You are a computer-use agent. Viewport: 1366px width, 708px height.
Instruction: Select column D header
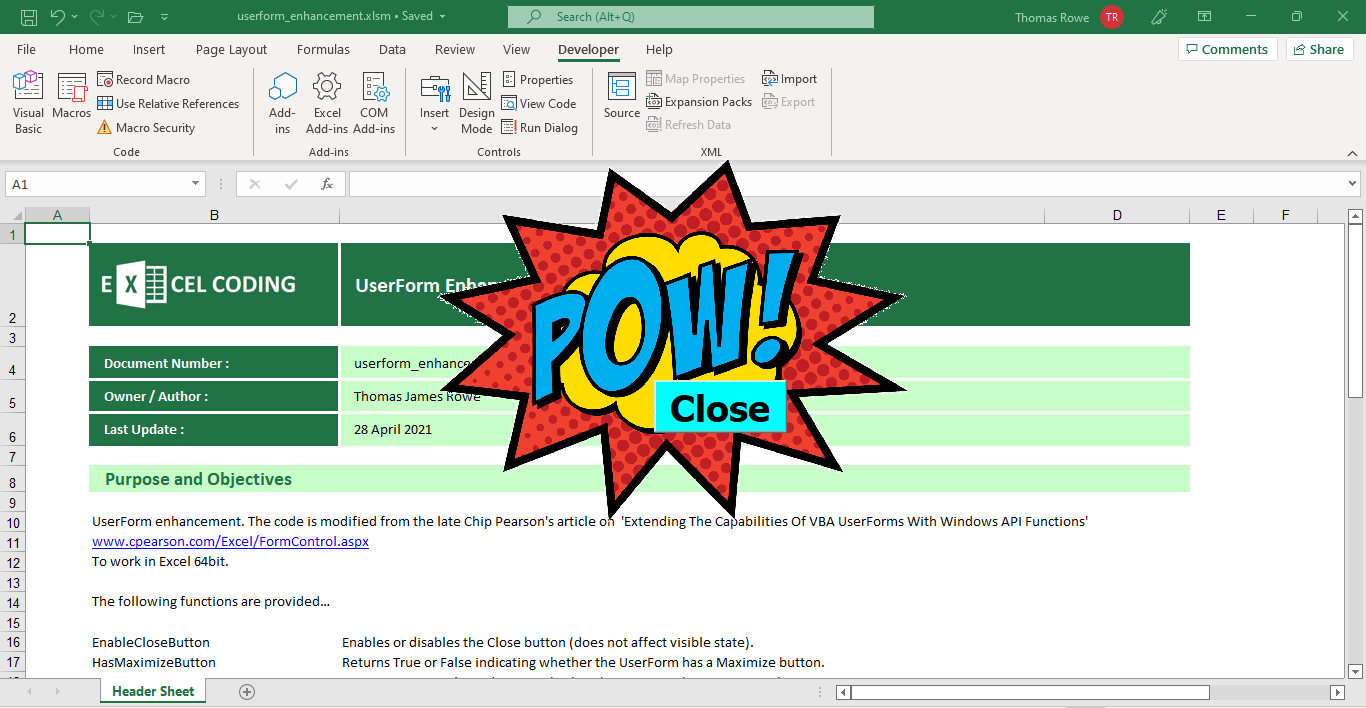click(1117, 215)
